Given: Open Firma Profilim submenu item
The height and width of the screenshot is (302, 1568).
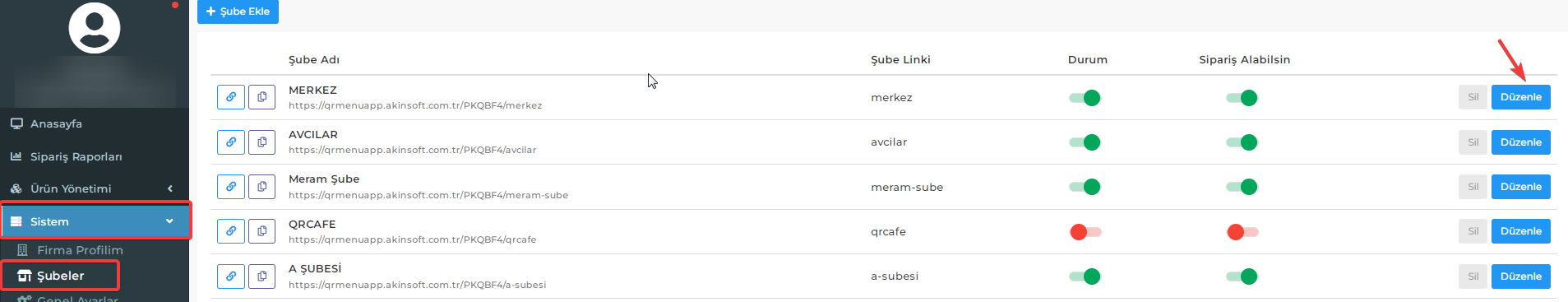Looking at the screenshot, I should pos(80,250).
